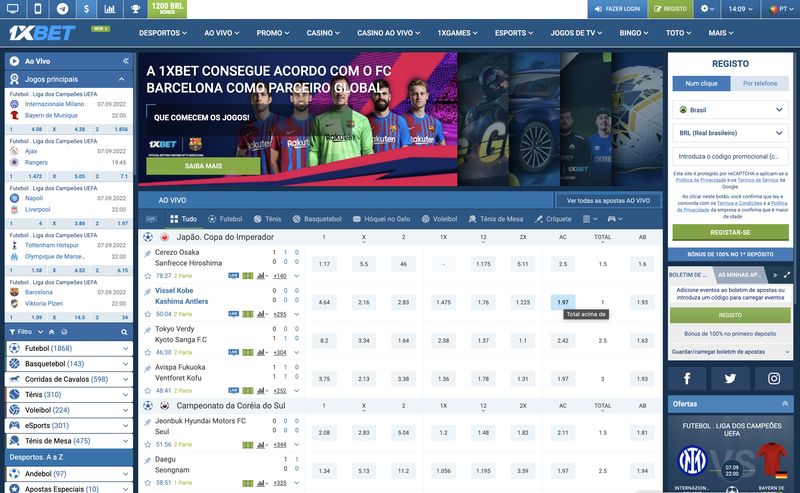
Task: Click odds 8.2 for Tokyo Verdy win
Action: click(324, 340)
